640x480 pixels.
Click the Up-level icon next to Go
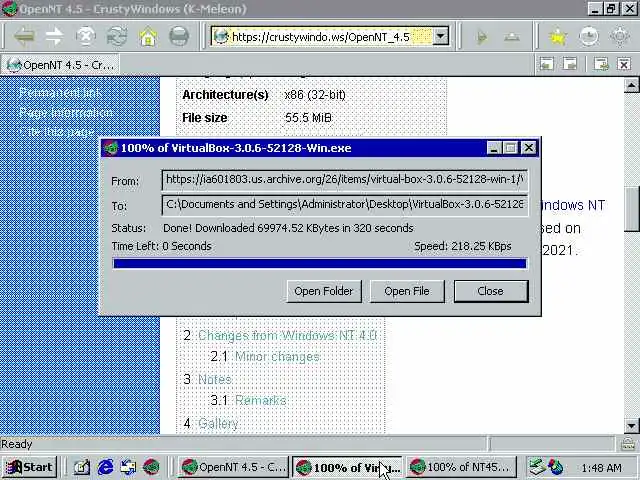(x=511, y=37)
